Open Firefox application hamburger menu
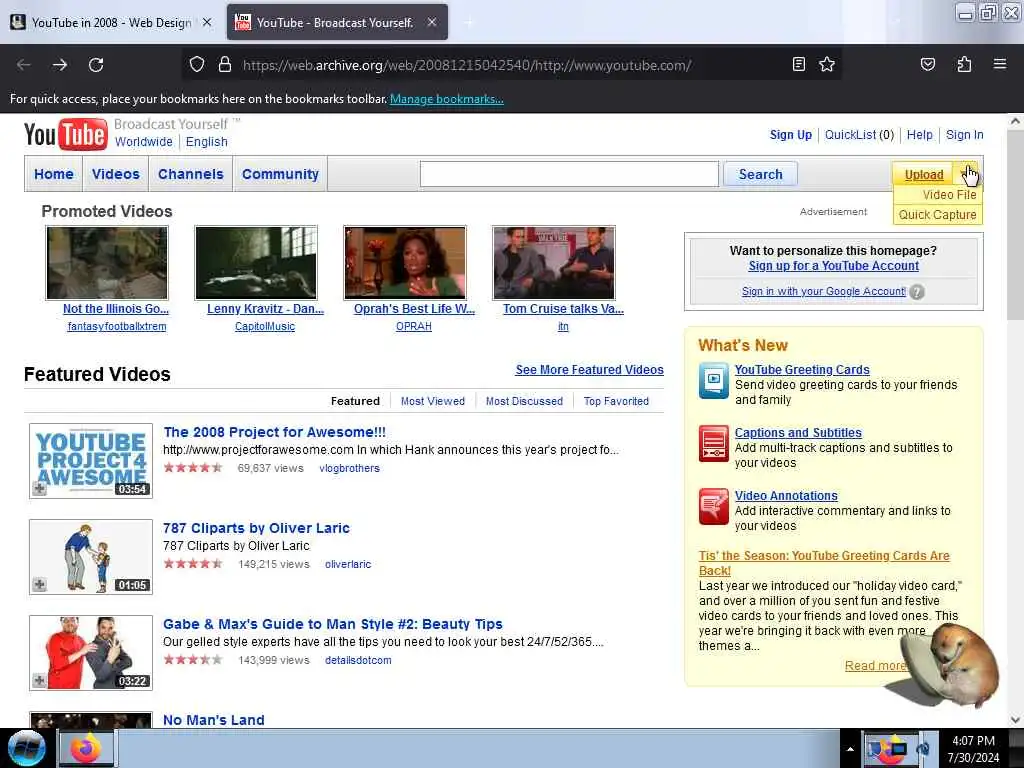1024x768 pixels. (x=1000, y=64)
